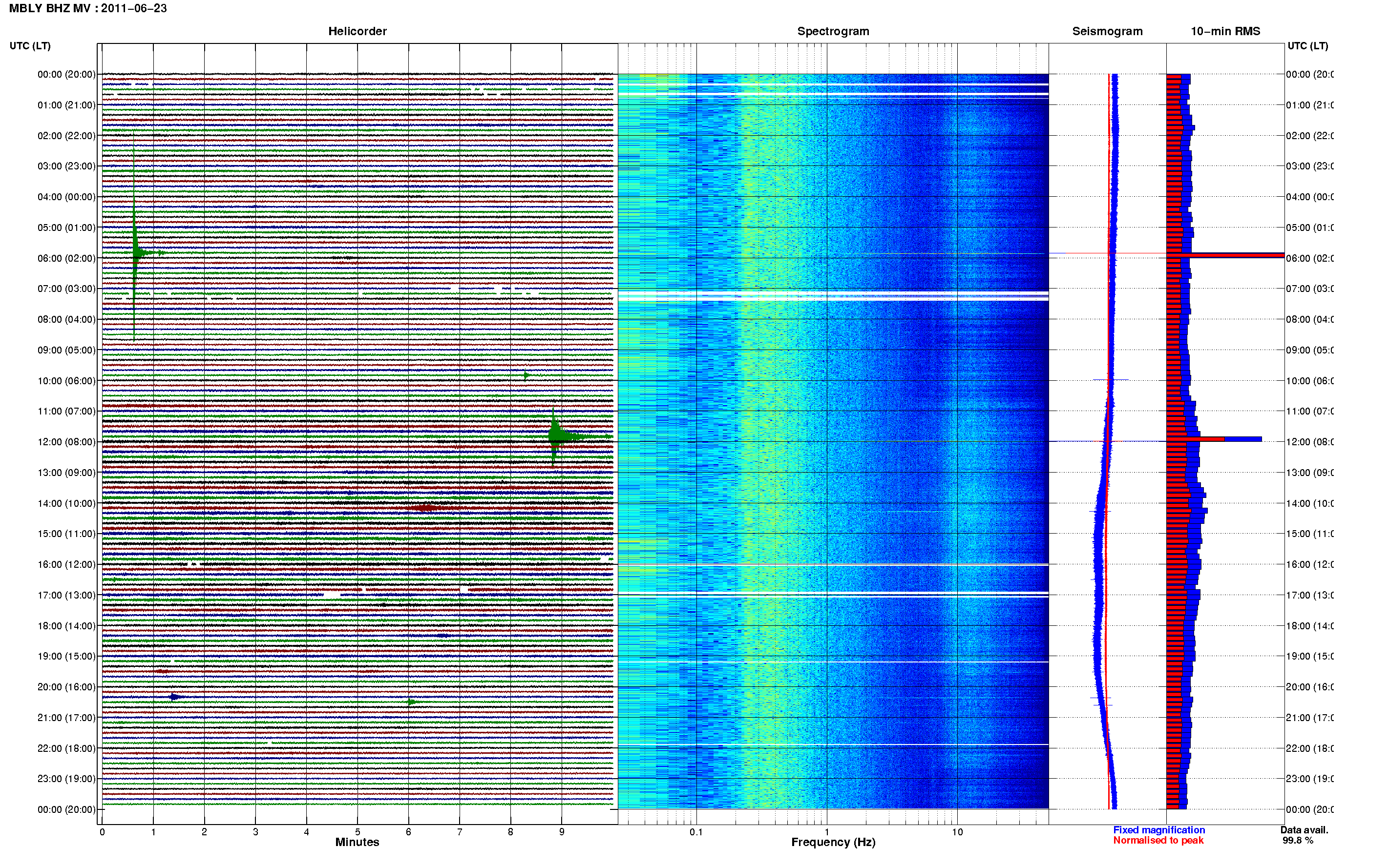
Task: Click the left '11:00 (07:00)' time label
Action: pyautogui.click(x=66, y=411)
